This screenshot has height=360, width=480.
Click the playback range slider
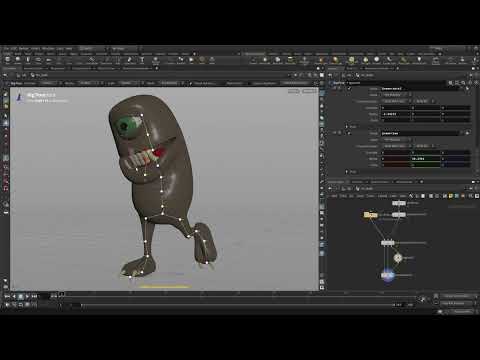point(237,305)
